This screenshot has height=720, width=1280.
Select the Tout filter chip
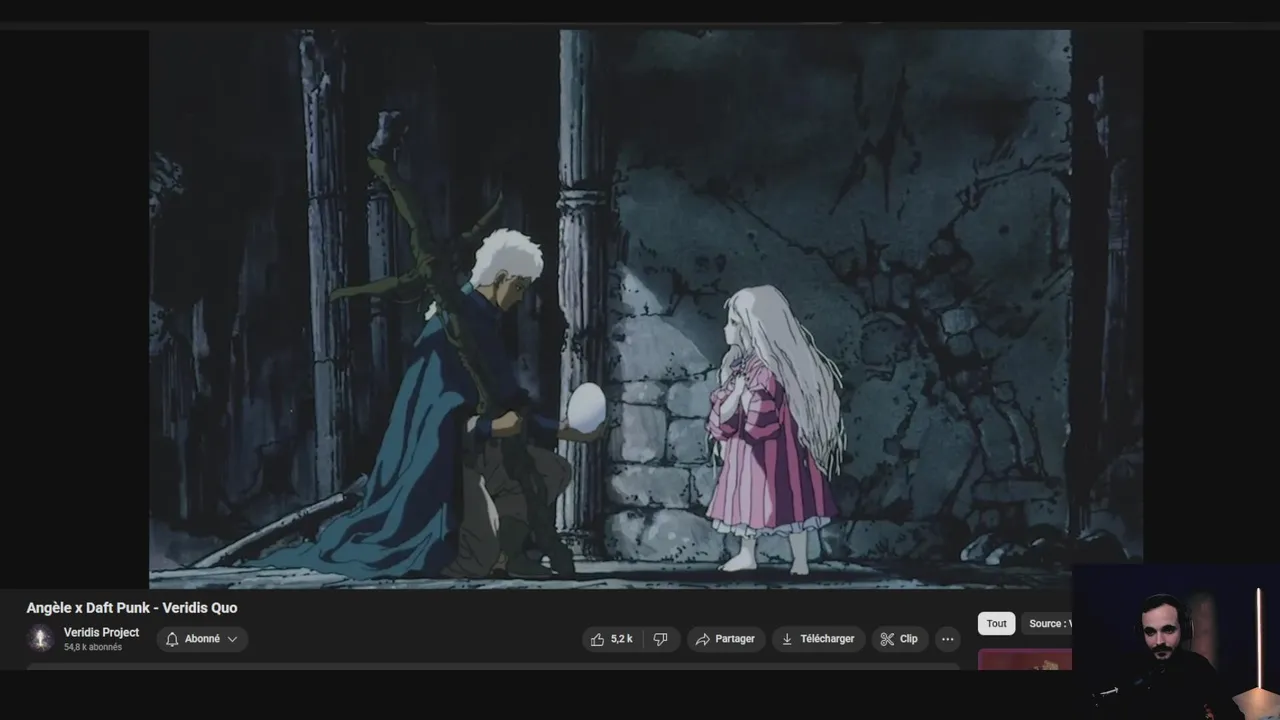[x=996, y=623]
